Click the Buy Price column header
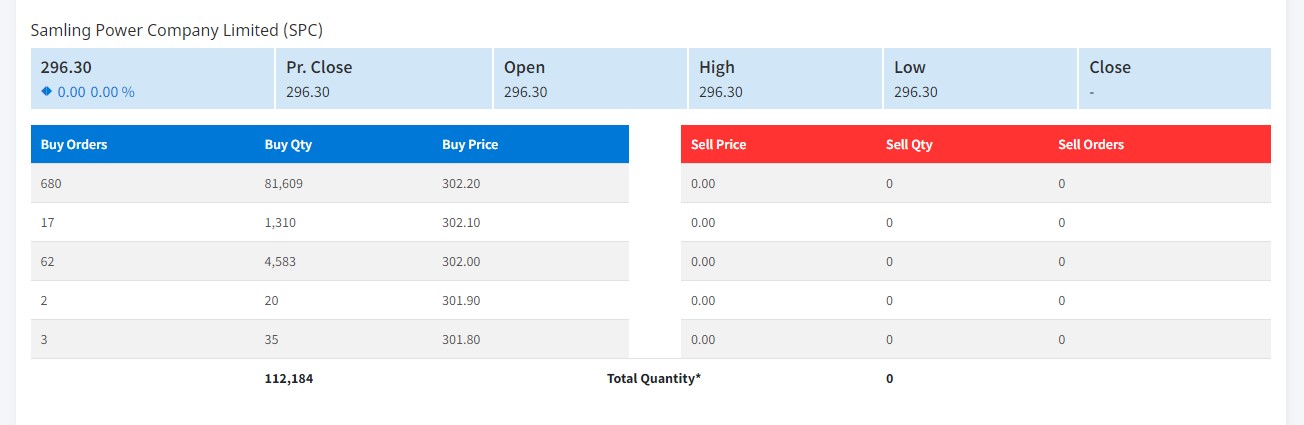 (470, 144)
